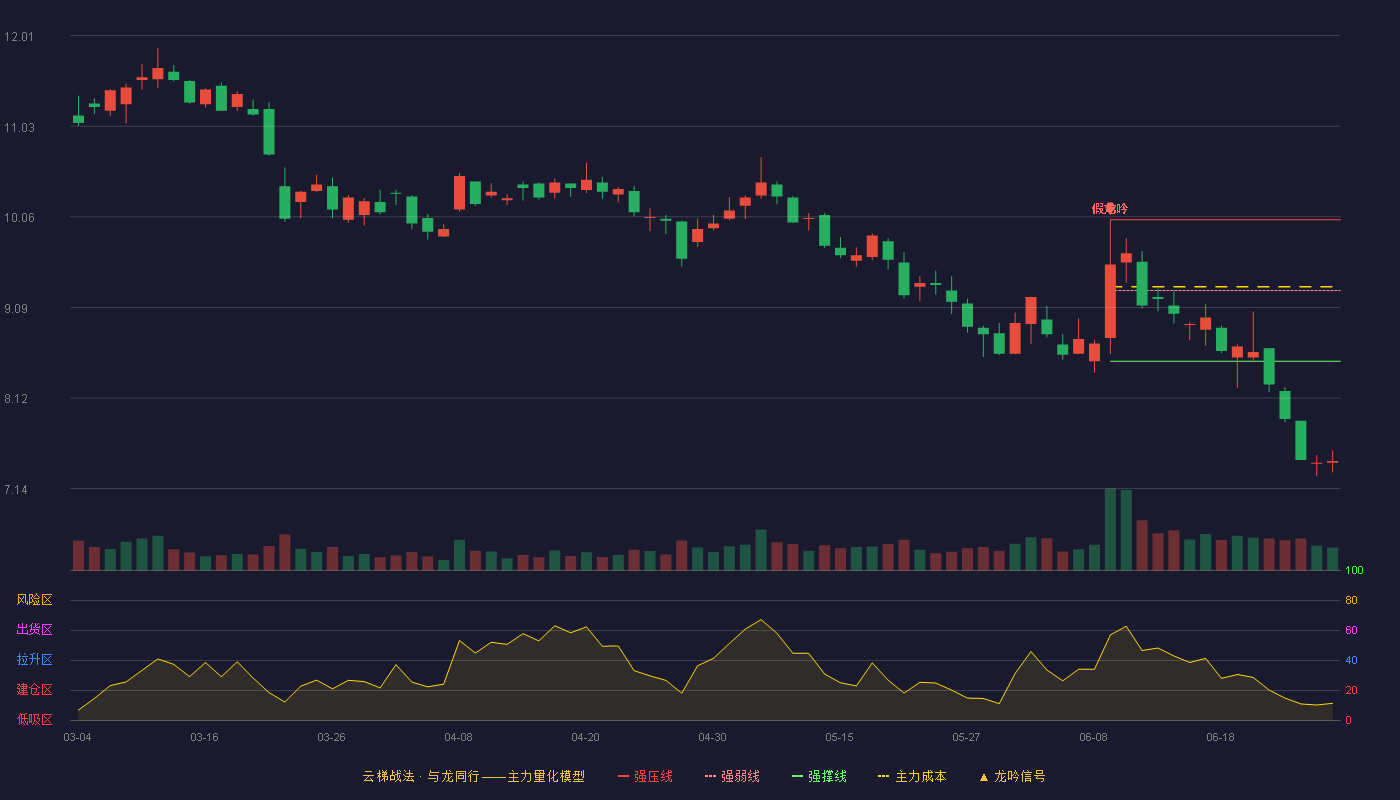Click the 龙吟信号 triangle legend icon
The width and height of the screenshot is (1400, 800).
pyautogui.click(x=984, y=776)
